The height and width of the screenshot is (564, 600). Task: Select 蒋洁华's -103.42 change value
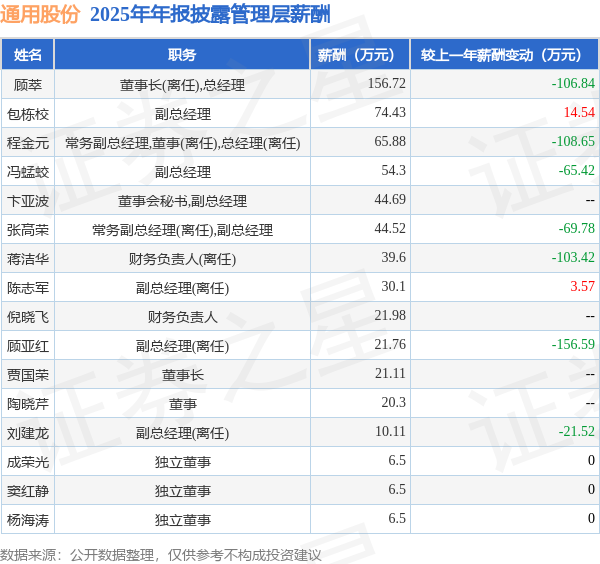point(573,258)
